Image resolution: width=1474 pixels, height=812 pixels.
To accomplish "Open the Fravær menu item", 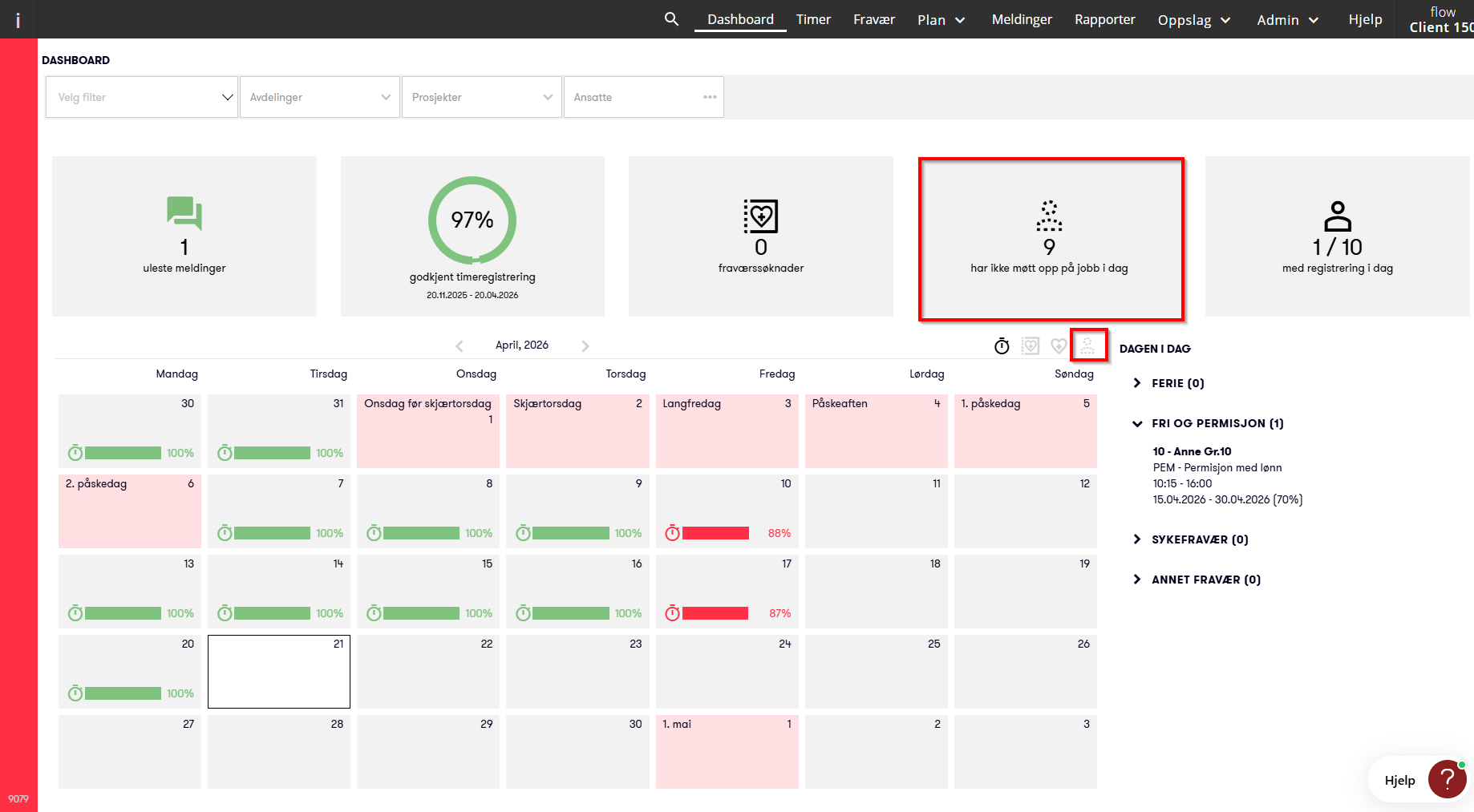I will (873, 19).
